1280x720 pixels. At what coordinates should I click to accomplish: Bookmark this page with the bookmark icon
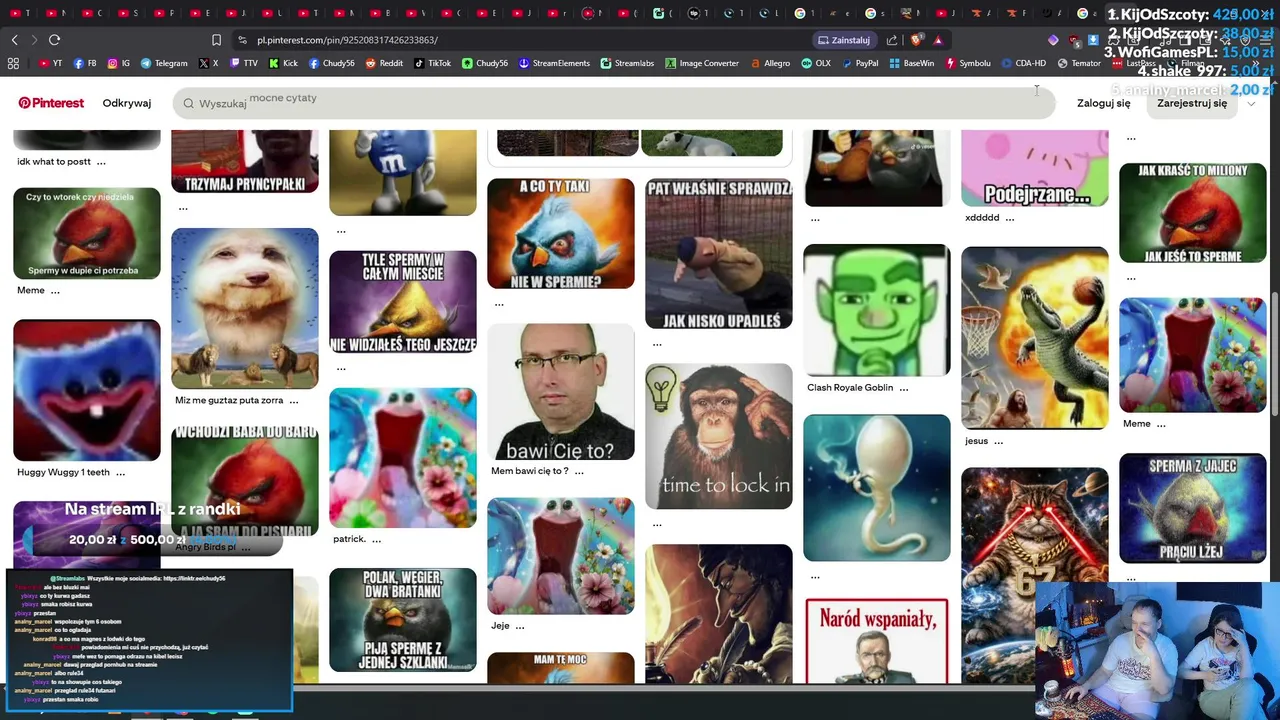coord(216,40)
